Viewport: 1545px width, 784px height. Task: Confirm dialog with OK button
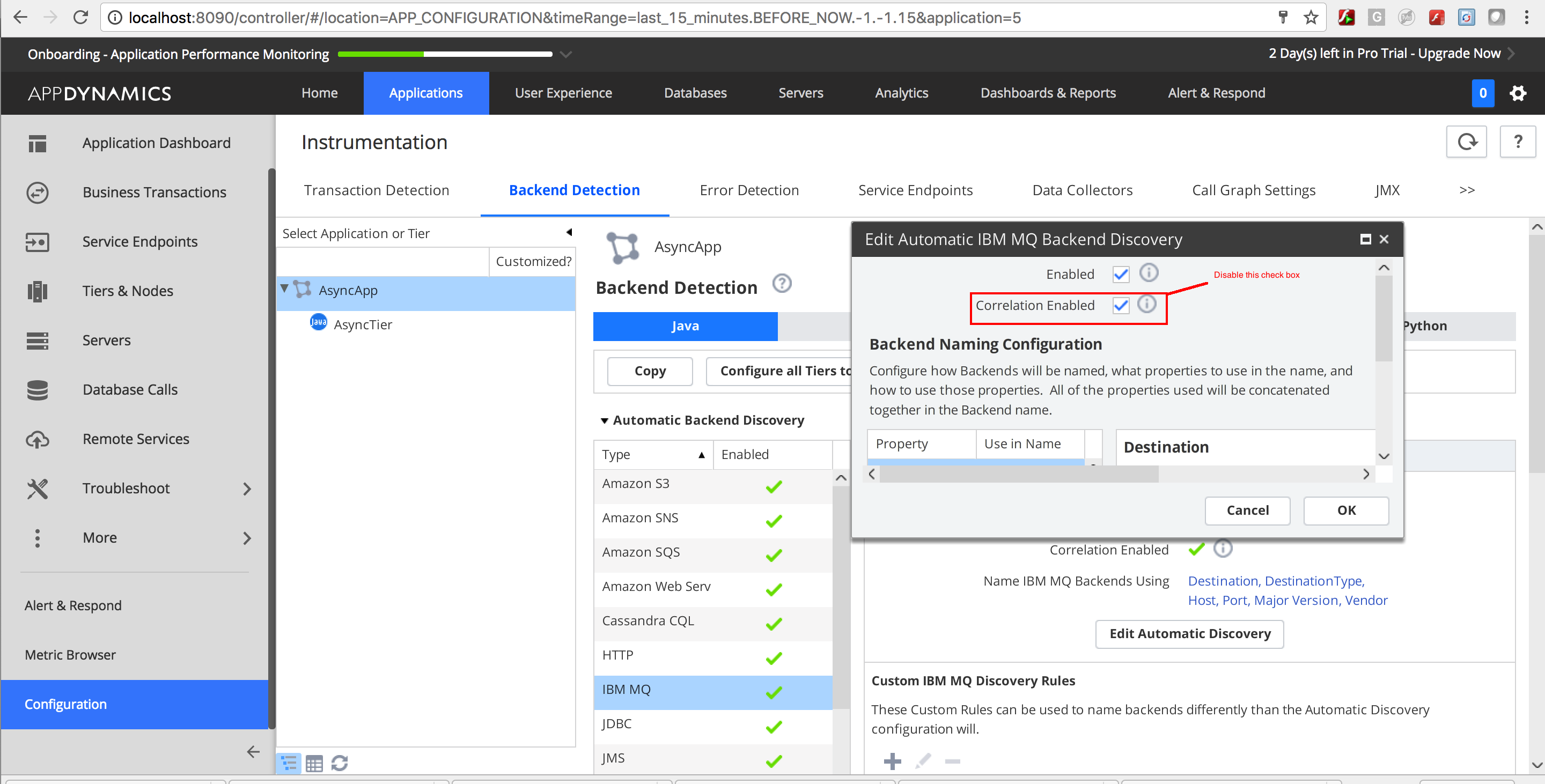point(1346,510)
